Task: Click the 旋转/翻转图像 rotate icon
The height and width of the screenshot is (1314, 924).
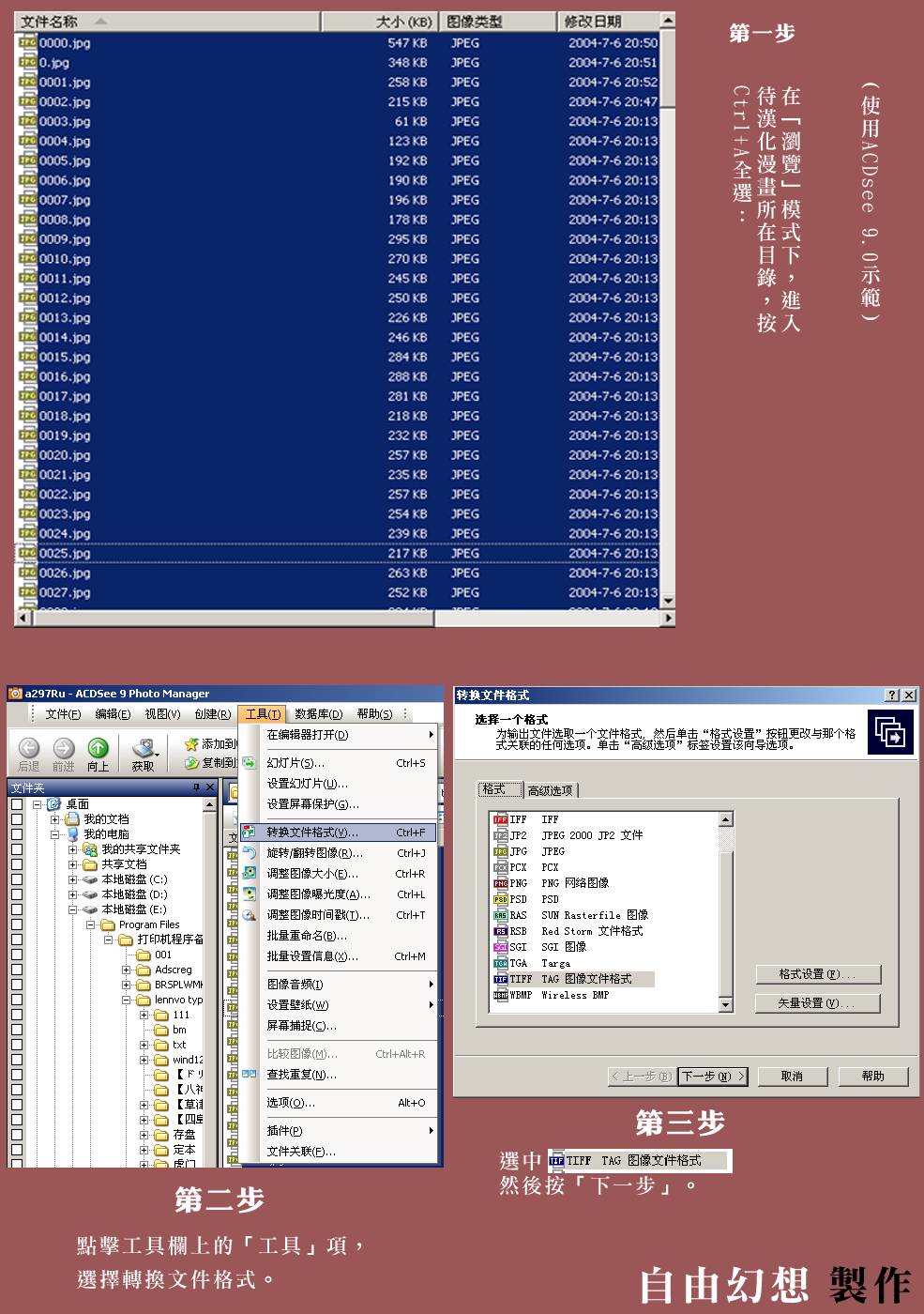Action: 249,853
